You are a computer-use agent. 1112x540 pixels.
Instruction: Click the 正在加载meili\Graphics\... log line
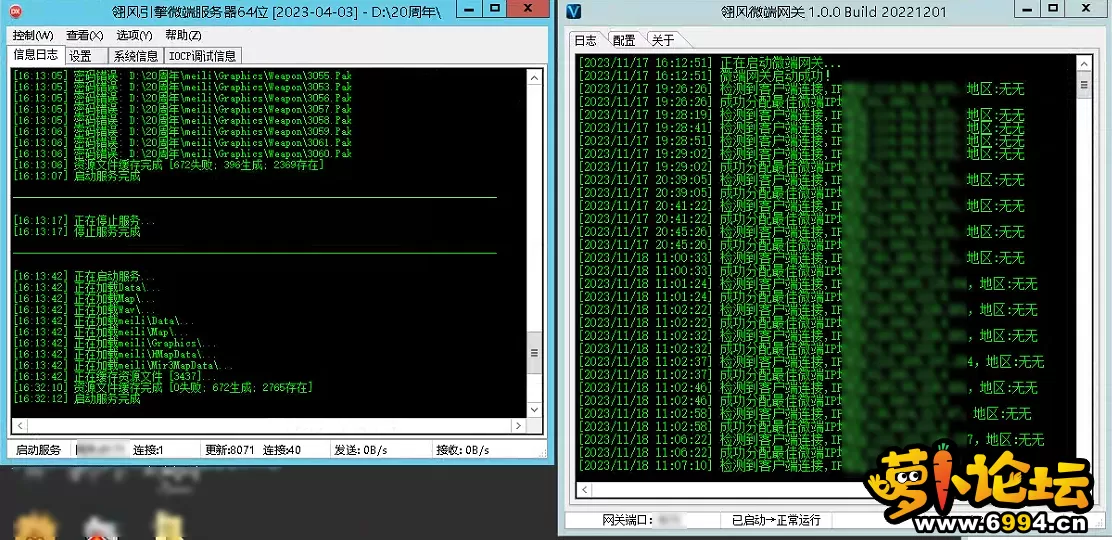pos(114,343)
